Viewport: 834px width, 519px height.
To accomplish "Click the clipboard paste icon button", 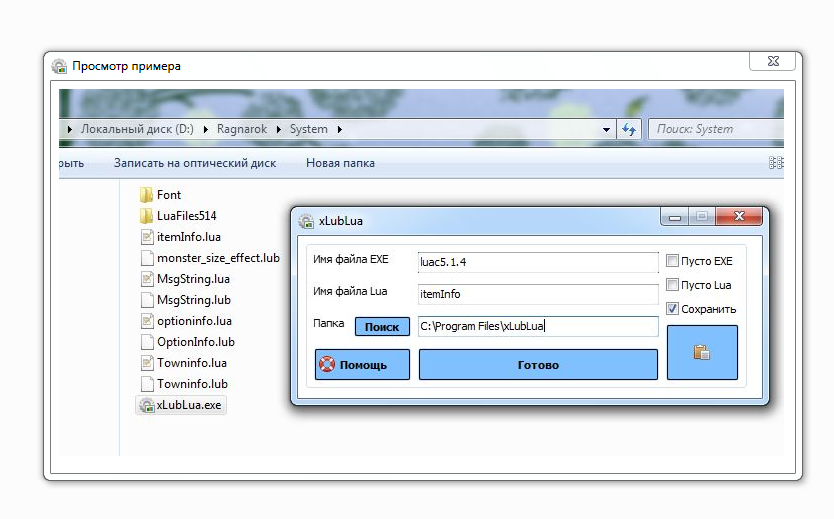I will coord(702,353).
